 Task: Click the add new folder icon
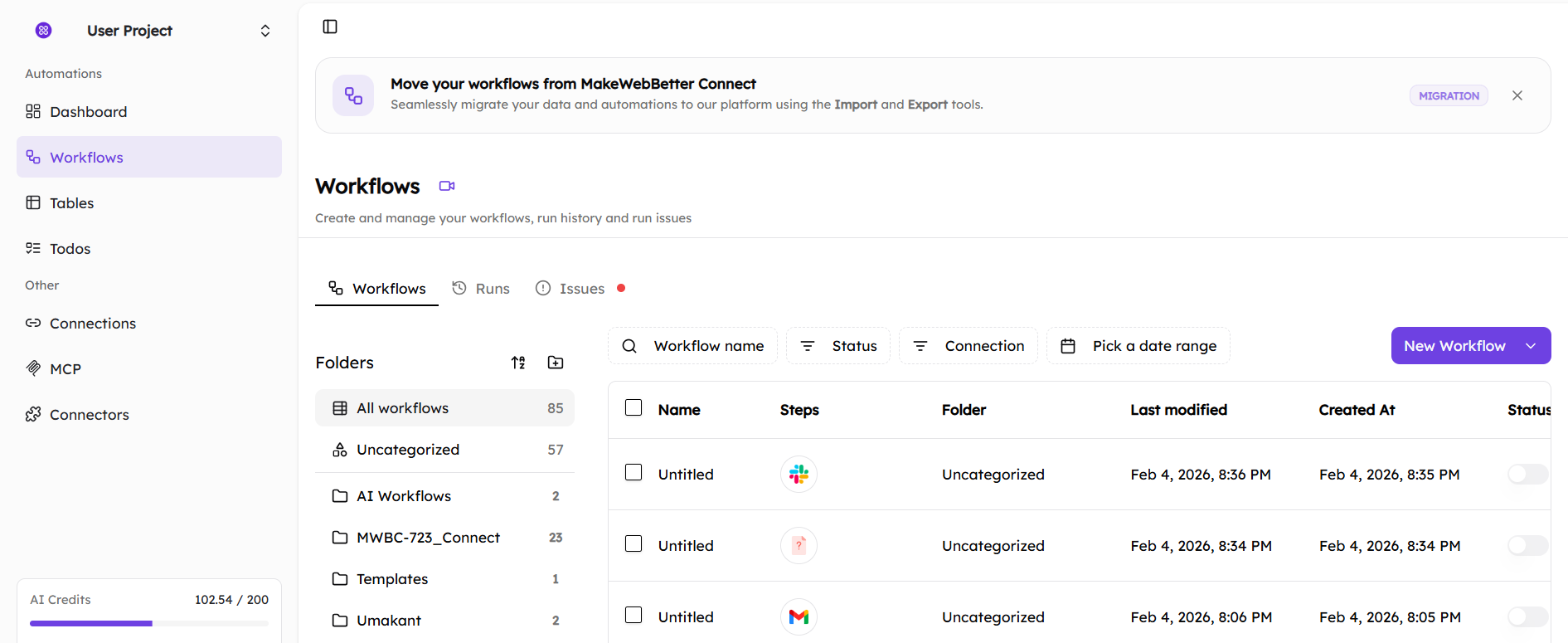click(556, 363)
